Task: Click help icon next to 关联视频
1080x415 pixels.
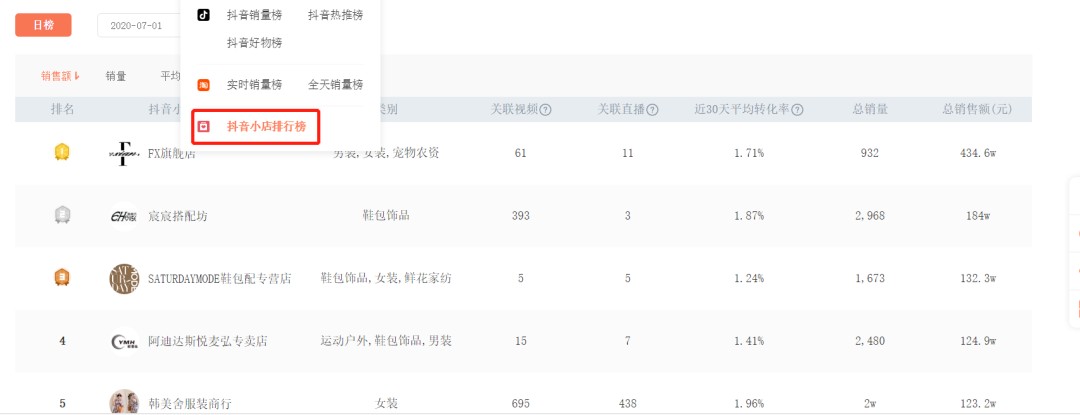Action: (546, 110)
